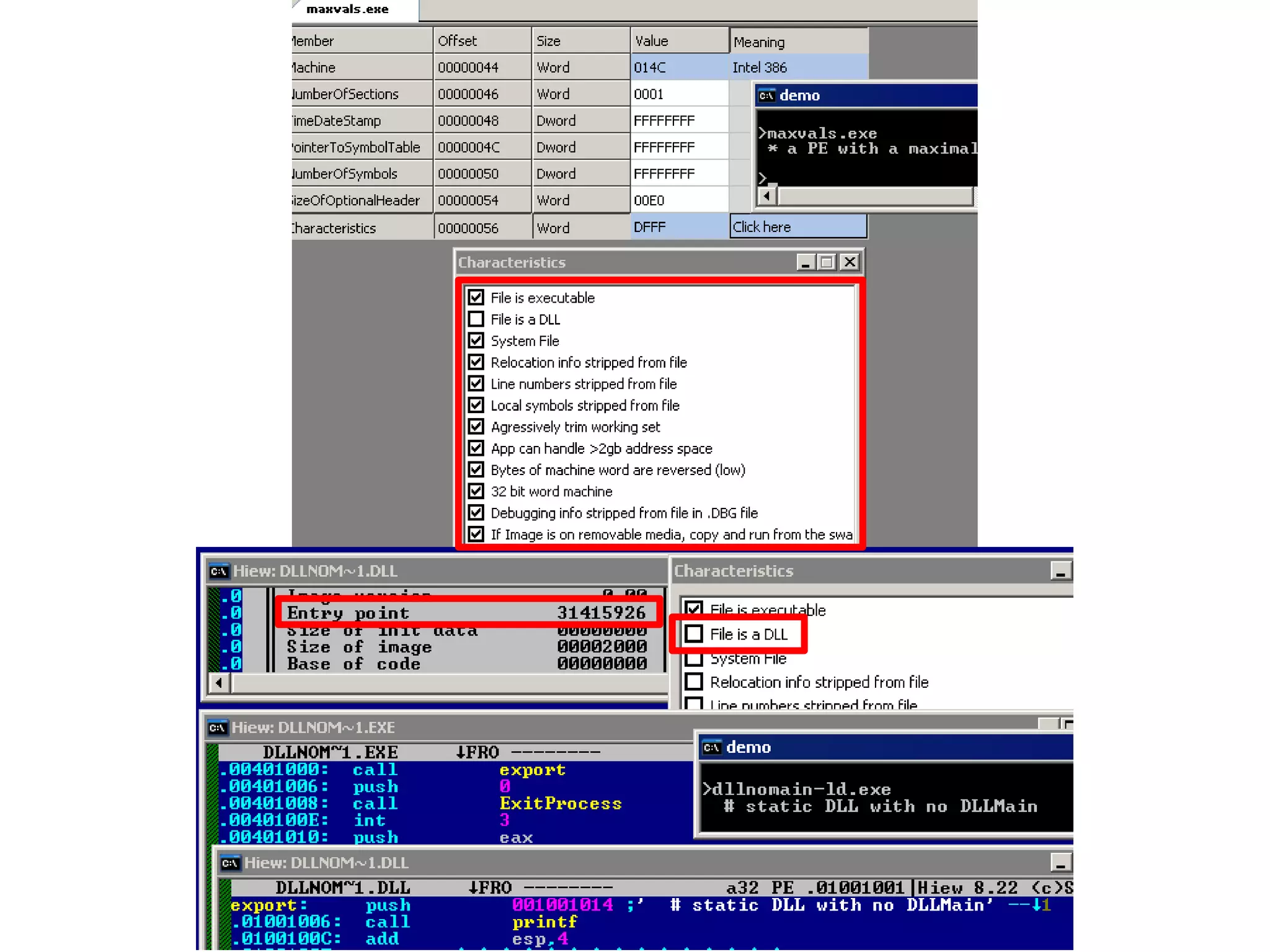
Task: Click console icon of Hiew DLLNOM~1.EXE window
Action: (217, 727)
